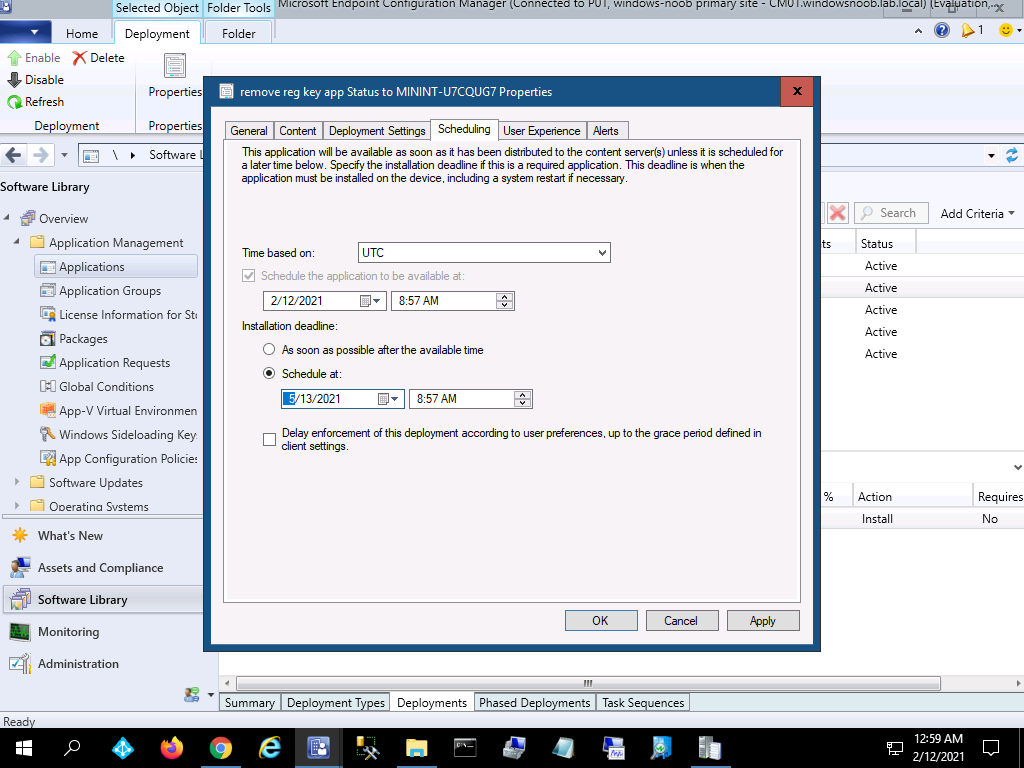Collapse Application Management folder
The width and height of the screenshot is (1024, 768).
coord(17,242)
